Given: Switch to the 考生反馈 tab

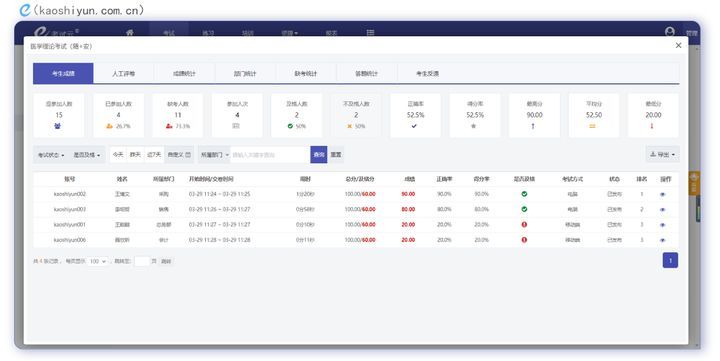Looking at the screenshot, I should click(x=427, y=73).
